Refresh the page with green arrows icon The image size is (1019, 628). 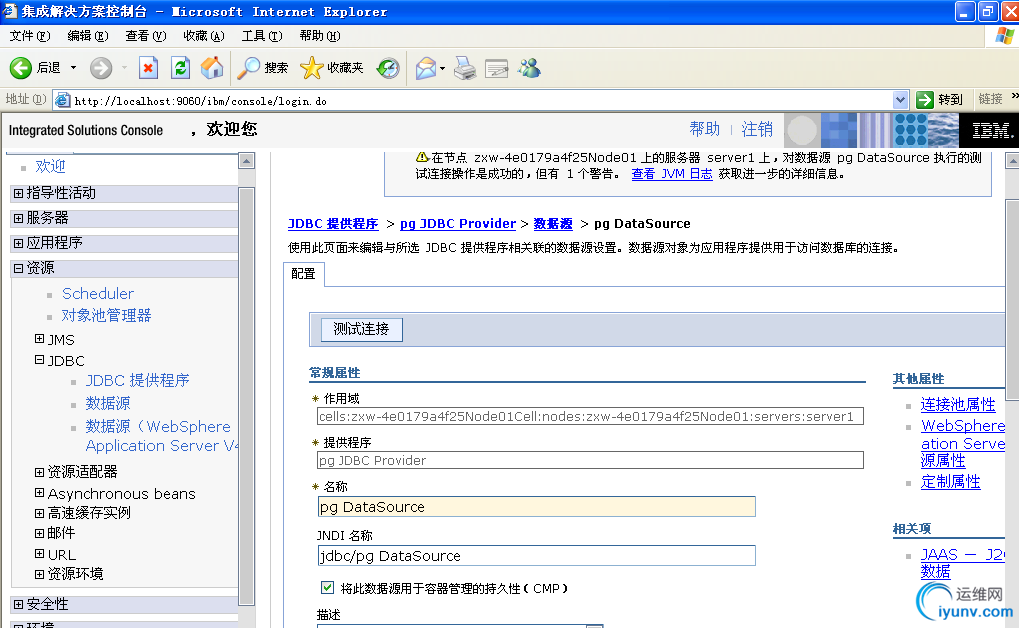pos(180,68)
